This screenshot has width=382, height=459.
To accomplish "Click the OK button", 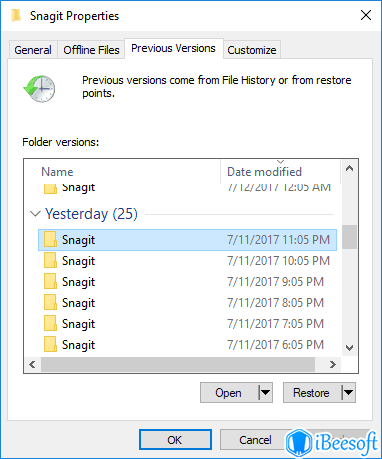I will click(x=175, y=440).
